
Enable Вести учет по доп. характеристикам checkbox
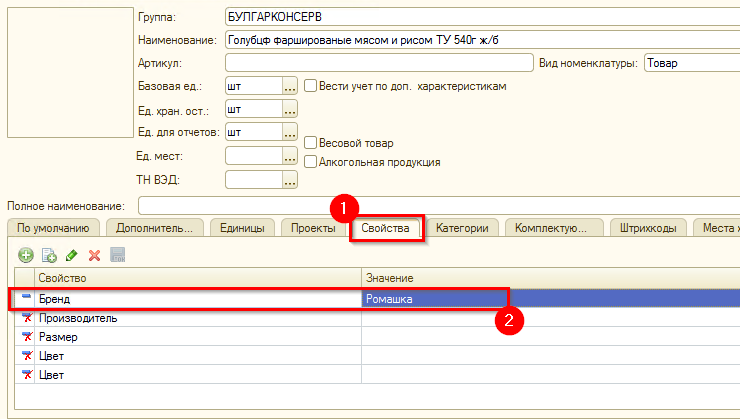click(x=311, y=86)
